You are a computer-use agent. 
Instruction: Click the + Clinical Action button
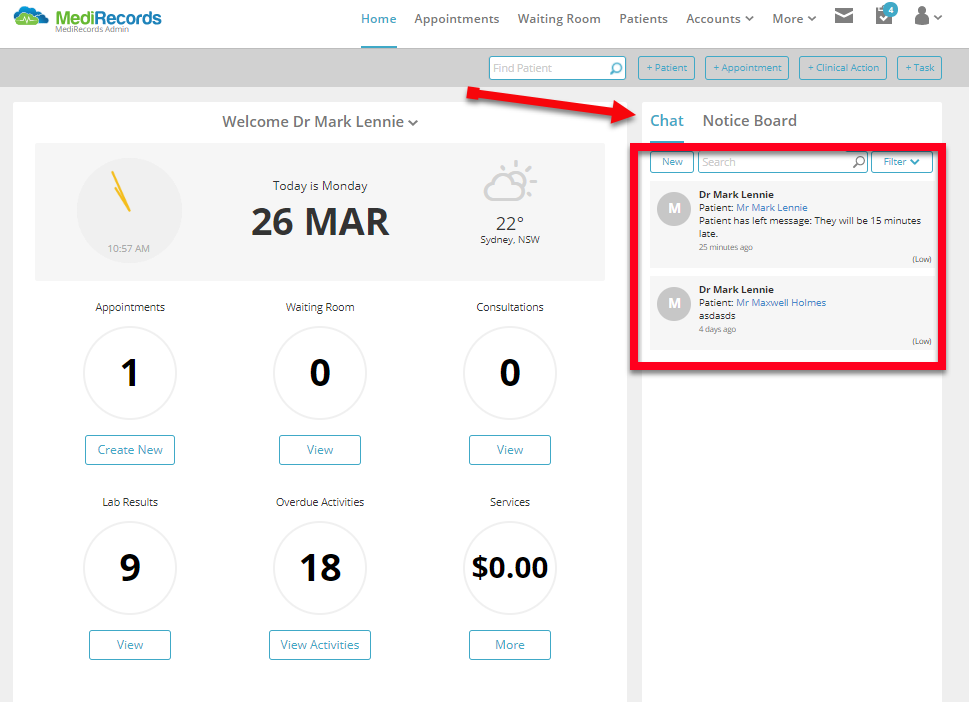[x=843, y=68]
